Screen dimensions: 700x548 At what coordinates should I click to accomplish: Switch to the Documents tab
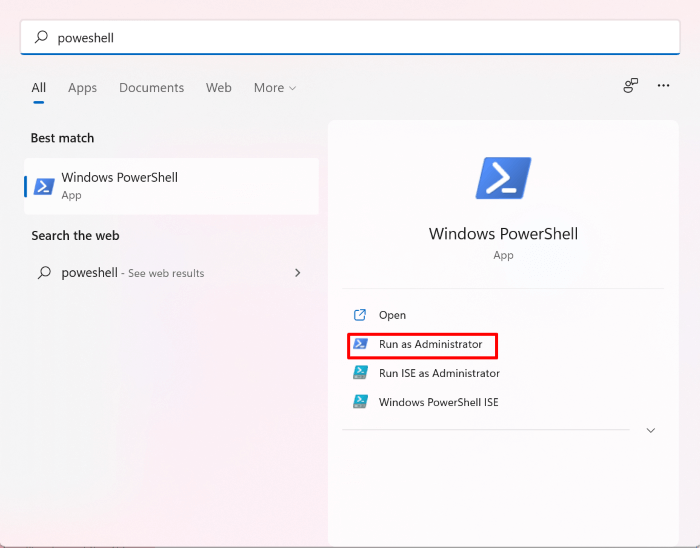[x=151, y=88]
